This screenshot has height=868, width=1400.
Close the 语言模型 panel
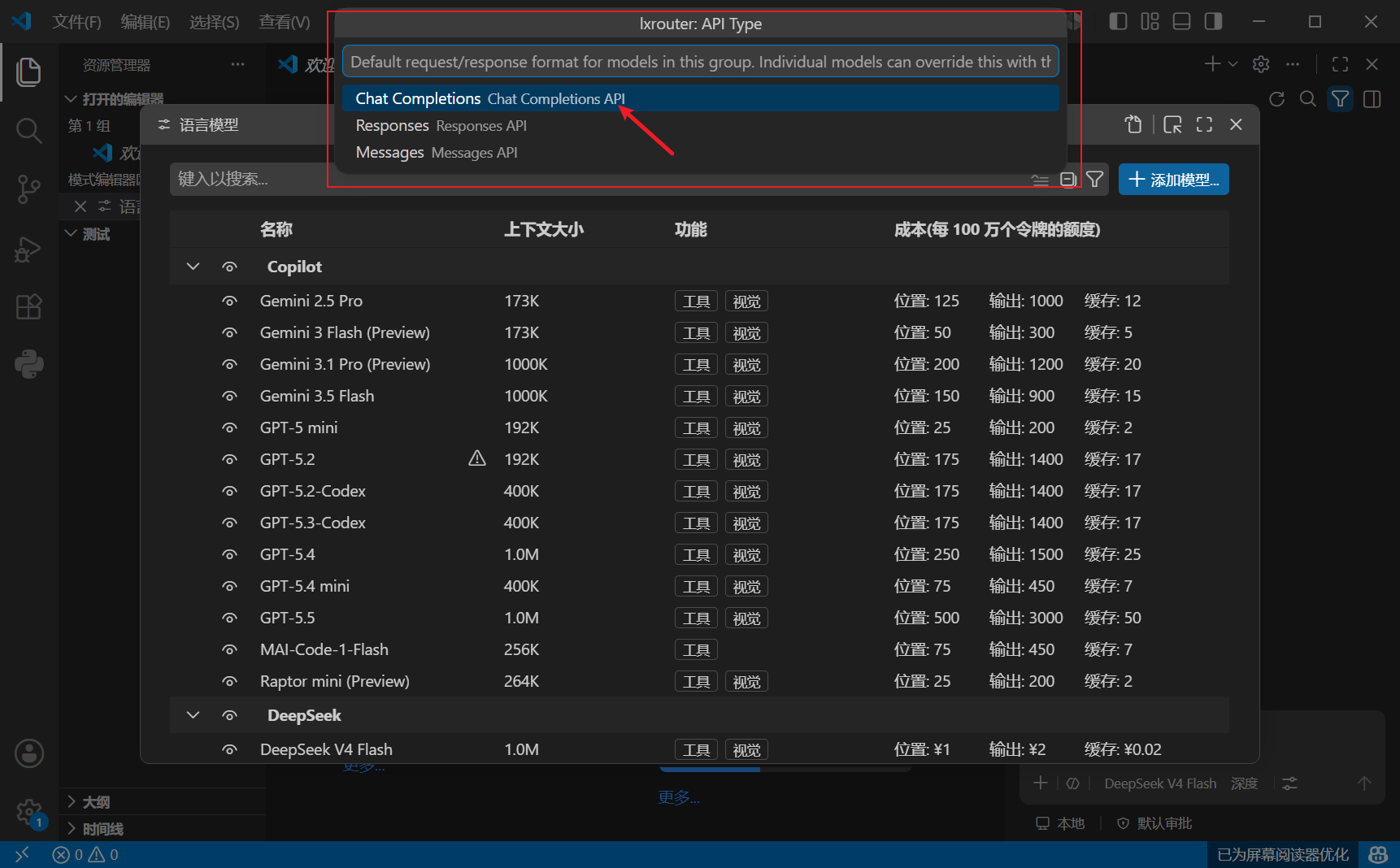[x=1236, y=124]
